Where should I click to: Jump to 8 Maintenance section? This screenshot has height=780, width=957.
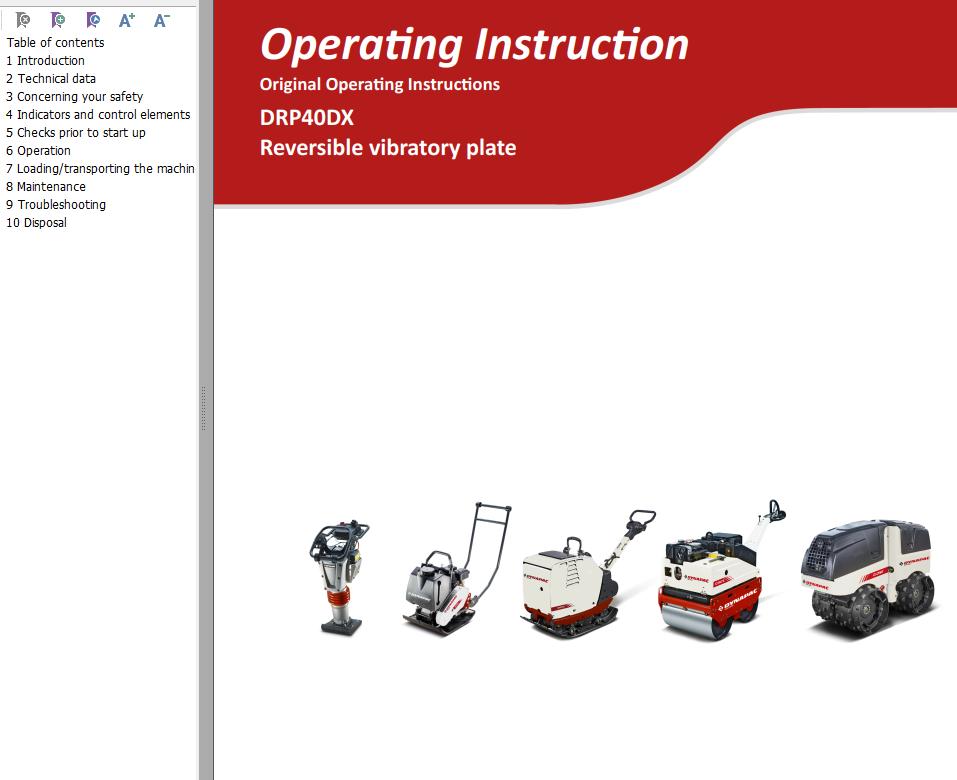(46, 187)
